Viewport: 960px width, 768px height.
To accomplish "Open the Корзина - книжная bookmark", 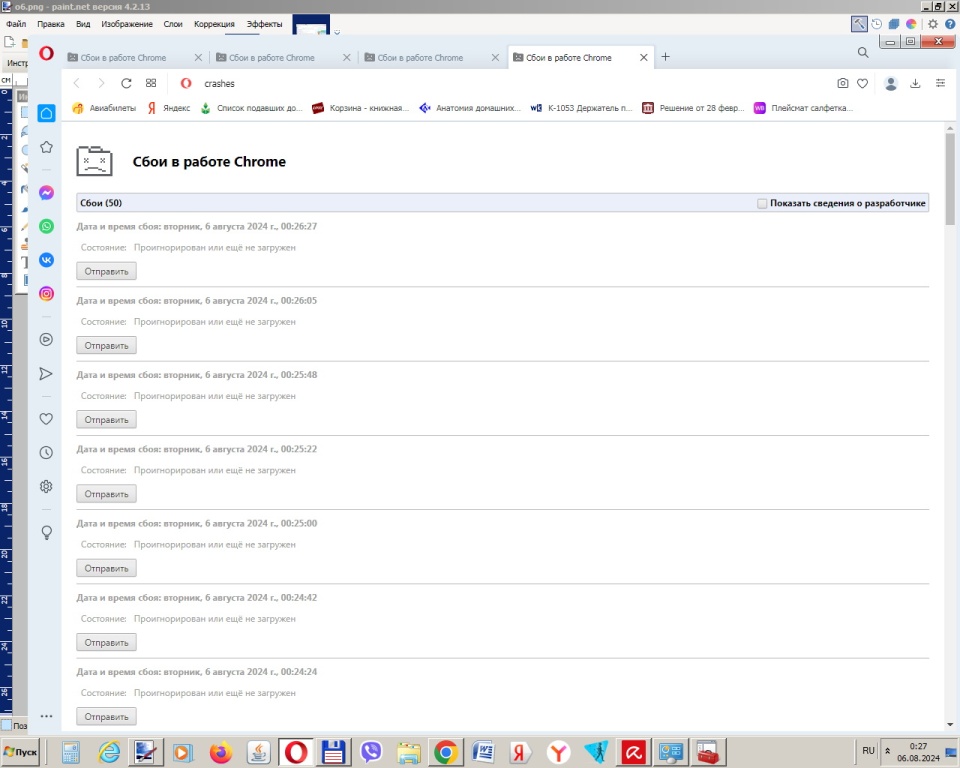I will pyautogui.click(x=361, y=108).
